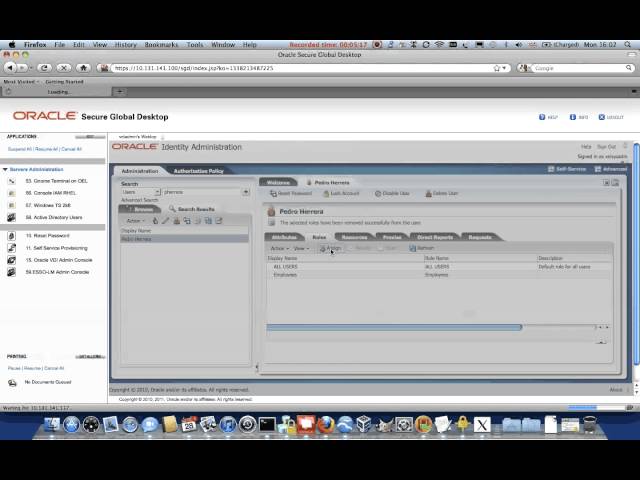640x480 pixels.
Task: Switch to the Authorization Policy tab
Action: click(199, 171)
